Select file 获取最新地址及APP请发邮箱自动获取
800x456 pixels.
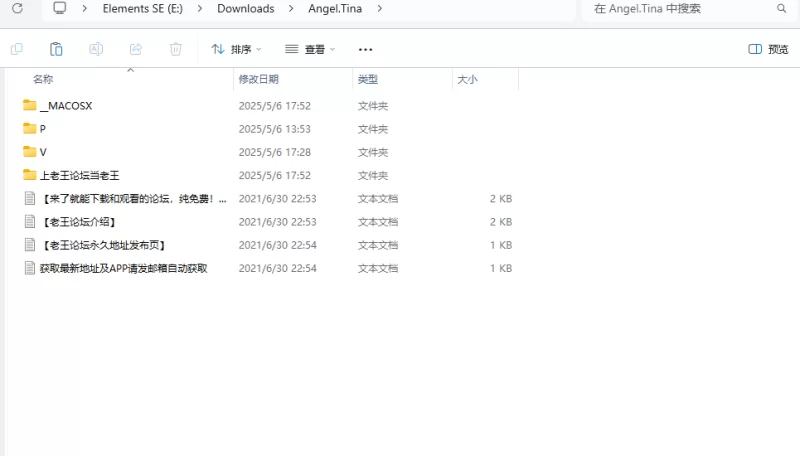[x=124, y=268]
